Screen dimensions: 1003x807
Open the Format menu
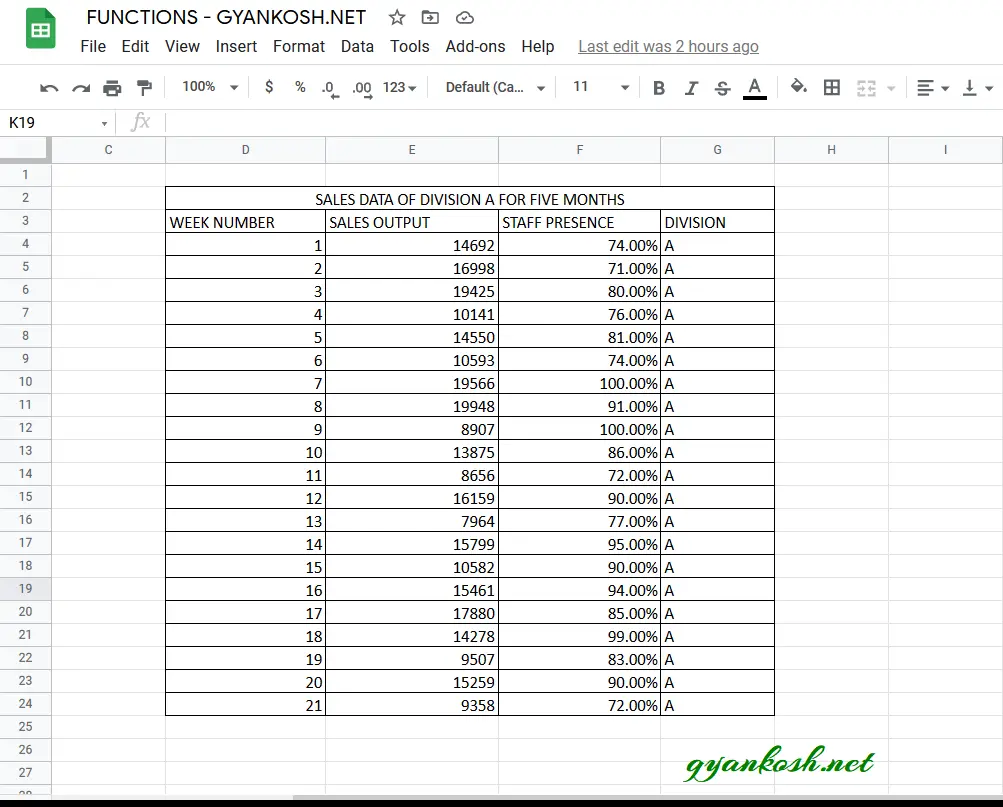click(299, 46)
